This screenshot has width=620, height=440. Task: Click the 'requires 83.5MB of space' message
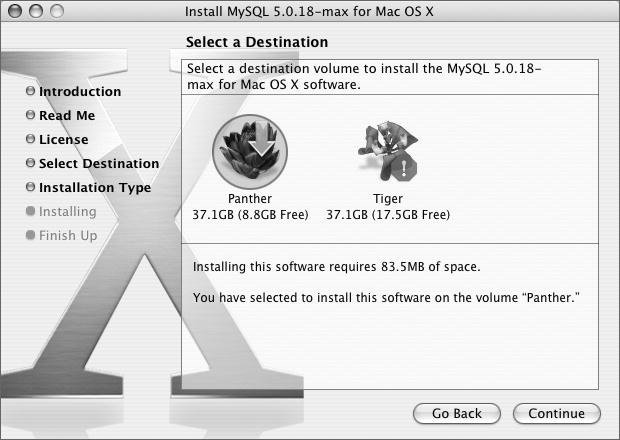[x=336, y=267]
